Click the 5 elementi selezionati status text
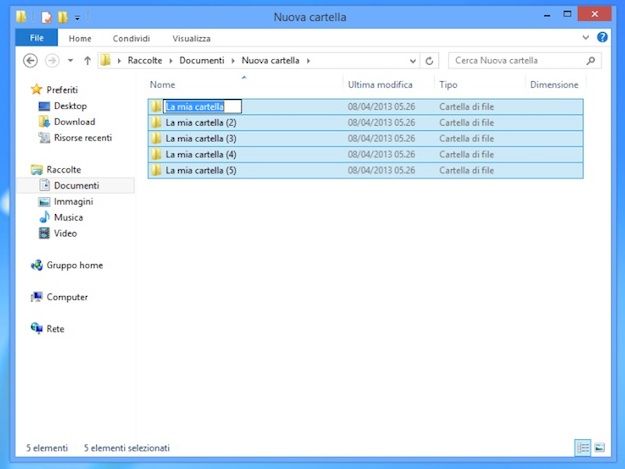625x469 pixels. [127, 448]
